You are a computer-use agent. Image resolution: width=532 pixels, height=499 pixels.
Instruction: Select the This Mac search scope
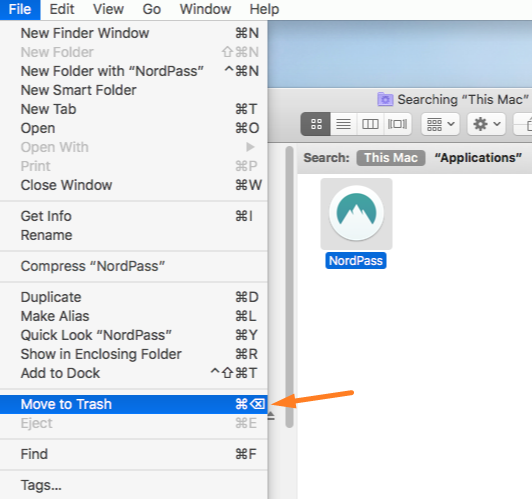(x=391, y=158)
